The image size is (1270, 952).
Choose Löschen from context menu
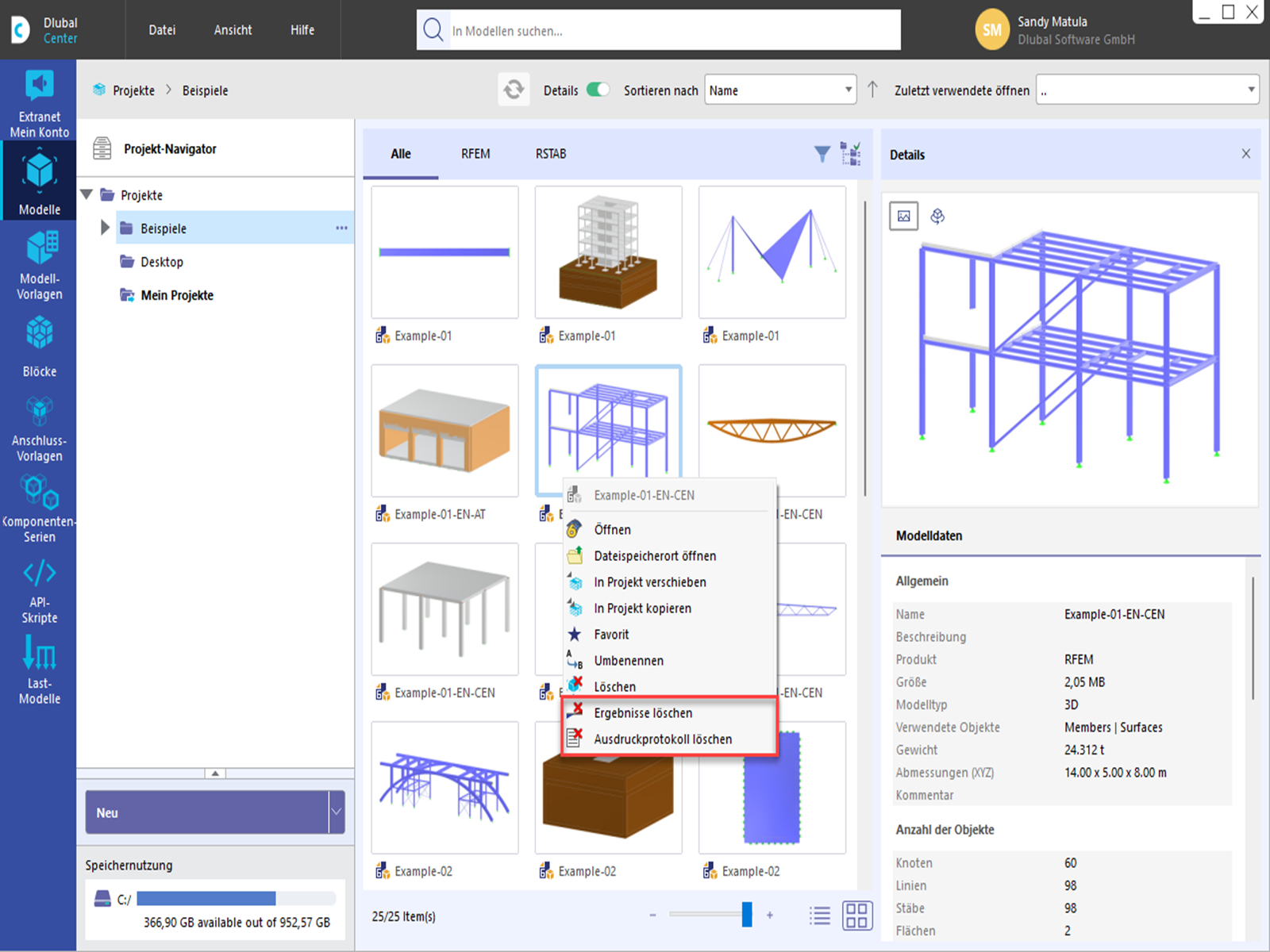click(669, 685)
